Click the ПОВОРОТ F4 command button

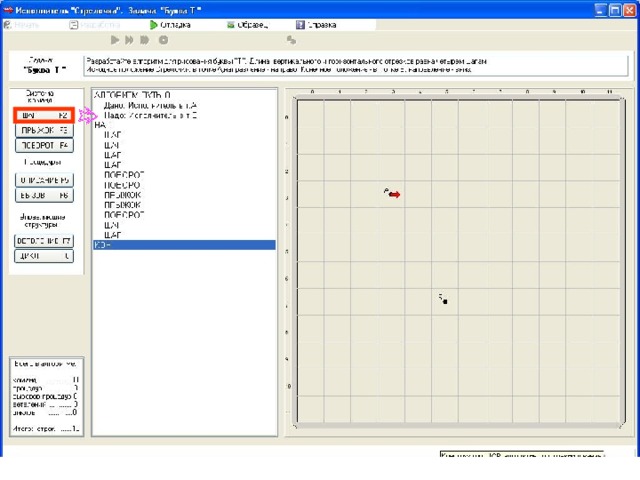click(x=44, y=145)
